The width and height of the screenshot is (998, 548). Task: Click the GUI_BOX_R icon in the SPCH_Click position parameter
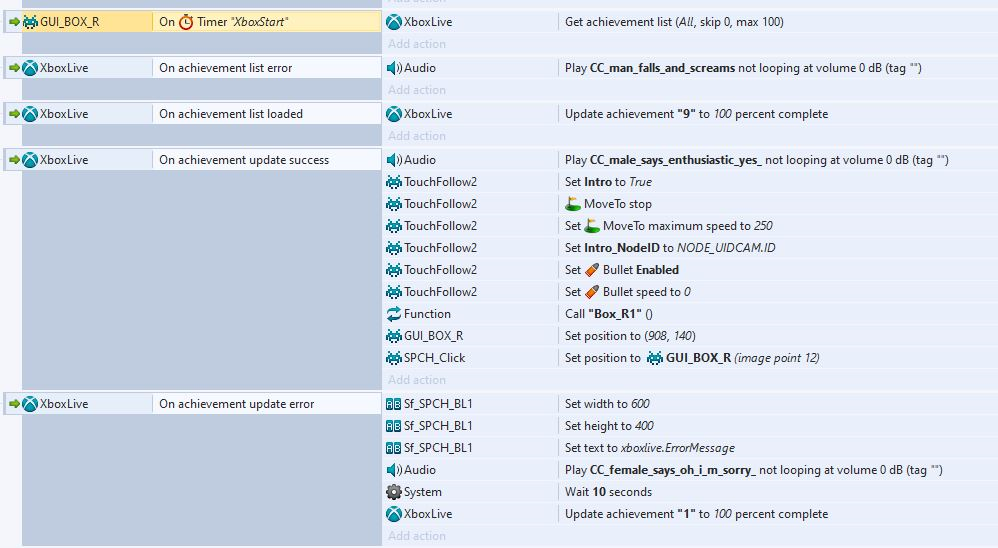655,358
